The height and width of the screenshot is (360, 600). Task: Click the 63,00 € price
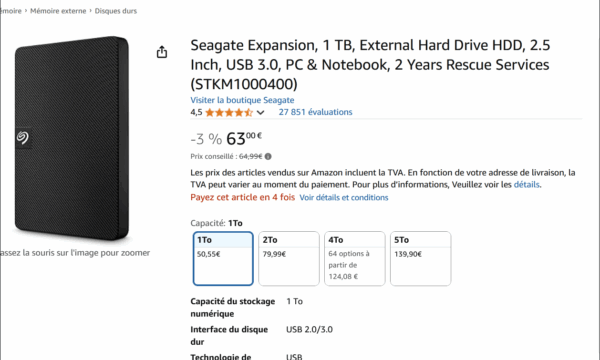244,138
